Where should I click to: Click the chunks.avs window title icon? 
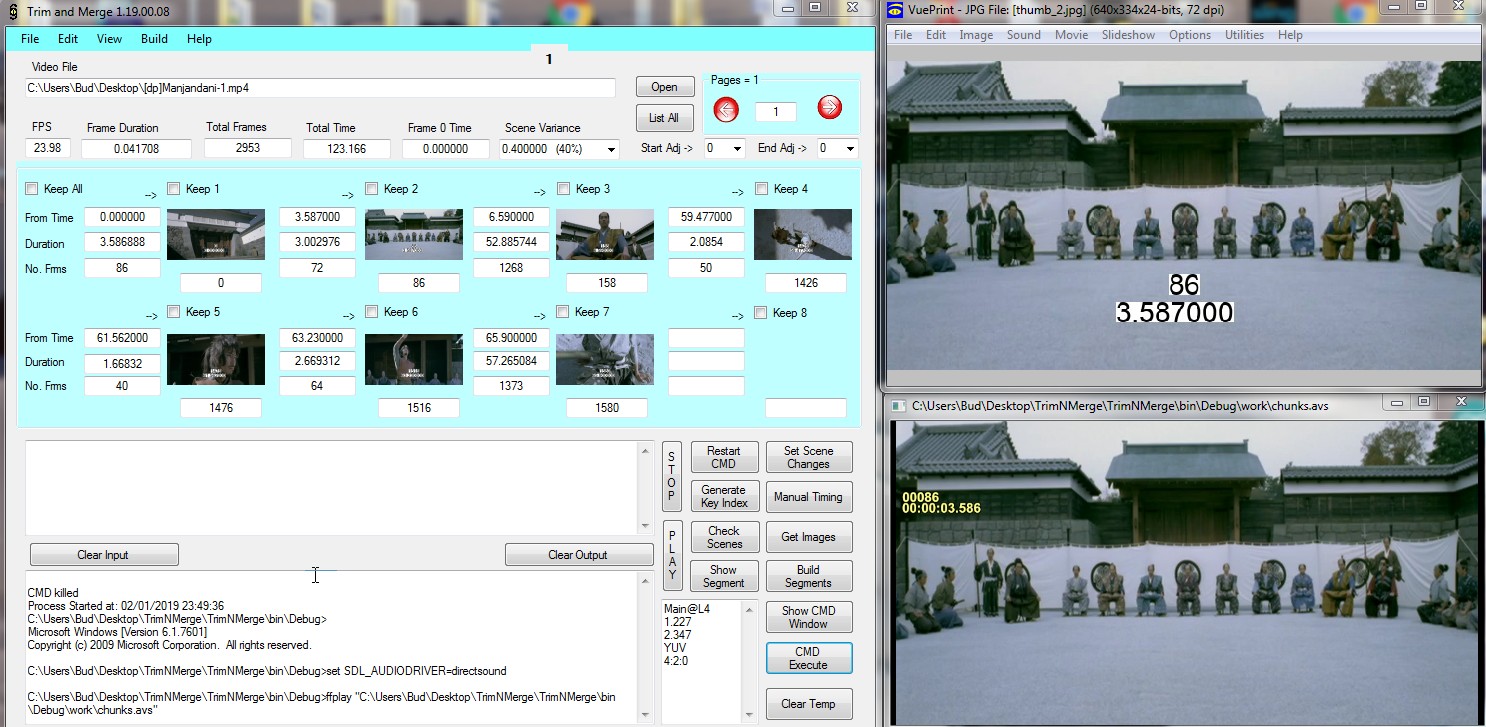(x=898, y=406)
